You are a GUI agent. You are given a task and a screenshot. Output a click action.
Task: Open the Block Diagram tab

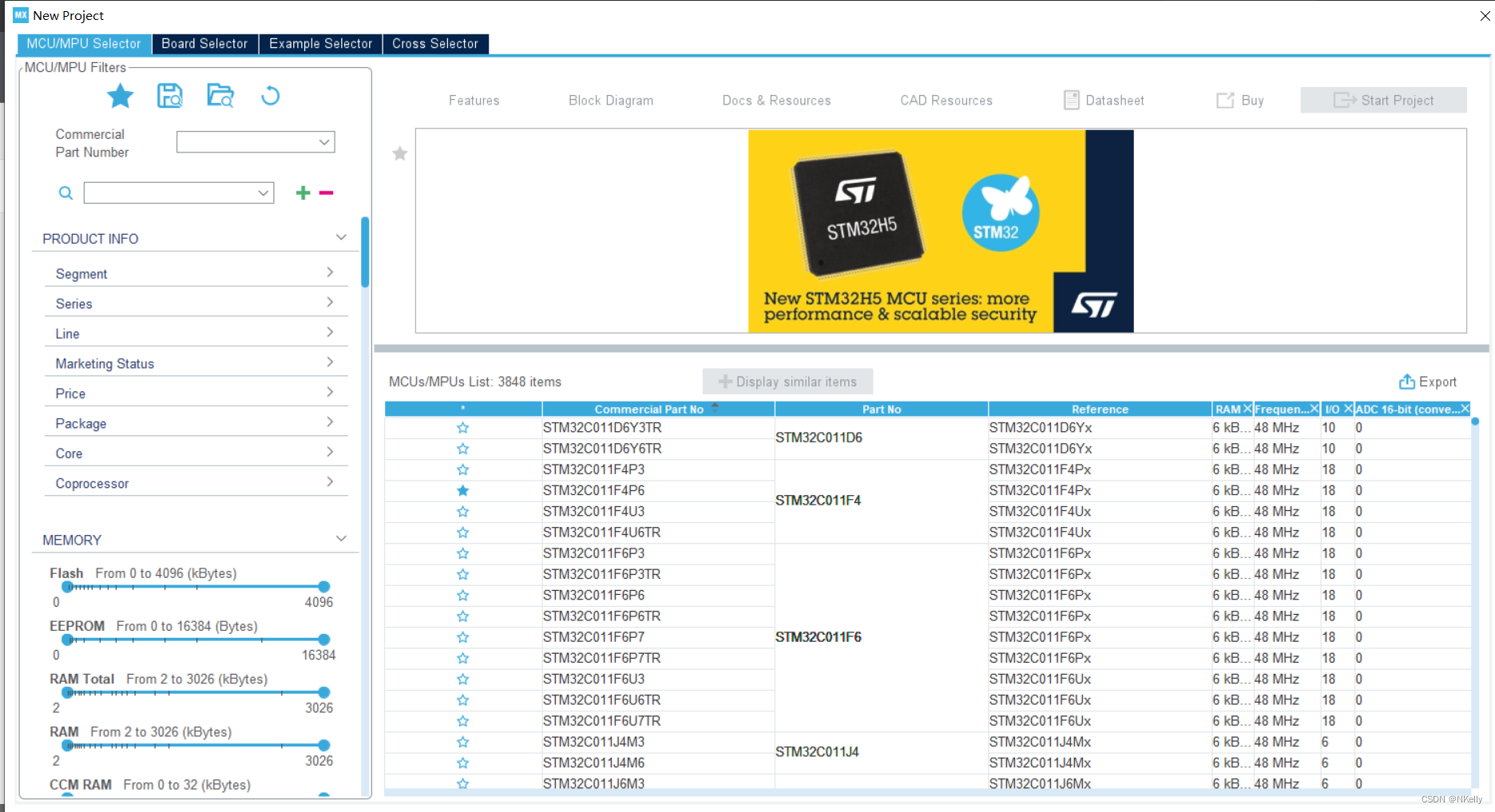click(611, 101)
